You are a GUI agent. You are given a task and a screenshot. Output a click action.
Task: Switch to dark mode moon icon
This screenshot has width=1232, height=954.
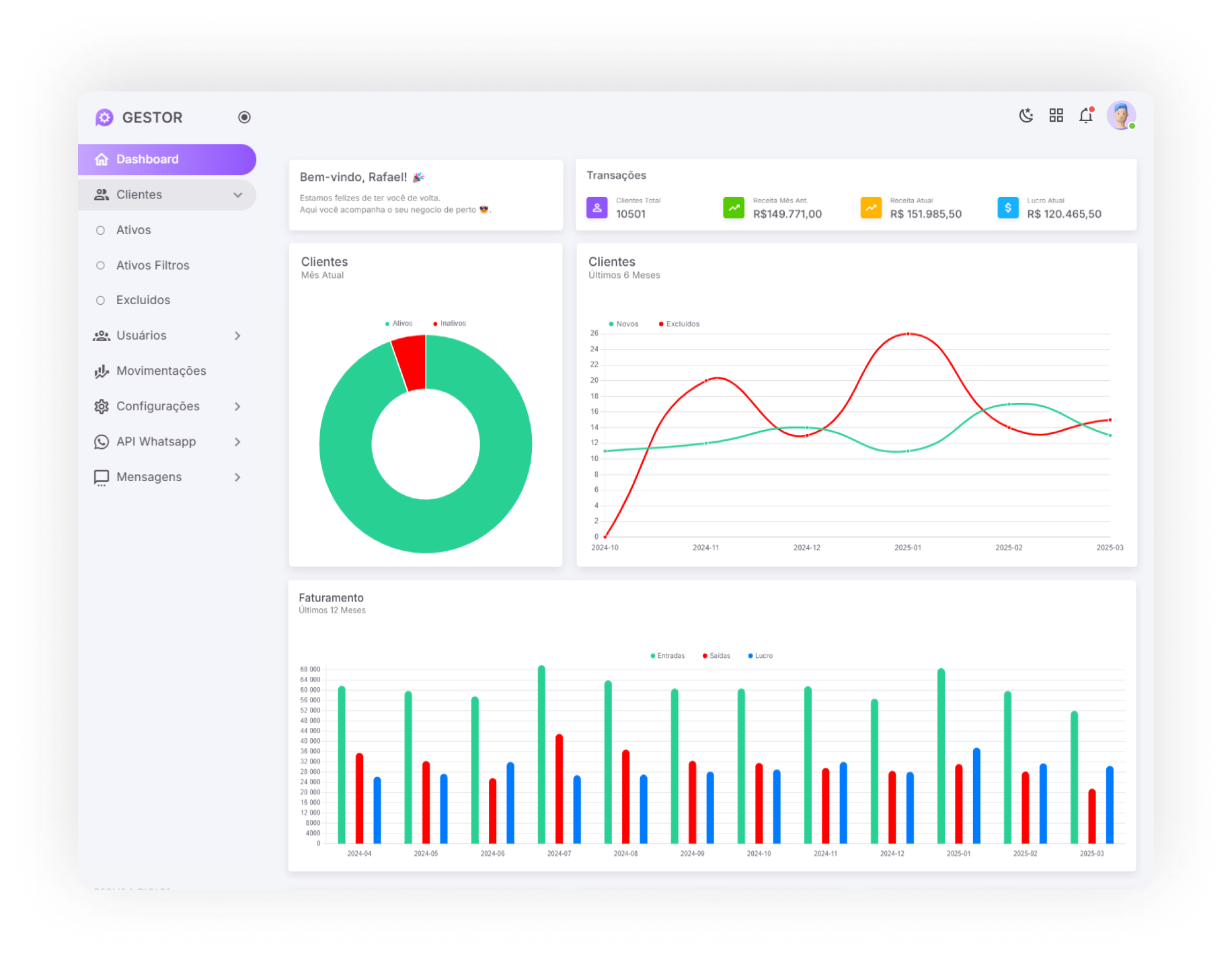(1026, 116)
